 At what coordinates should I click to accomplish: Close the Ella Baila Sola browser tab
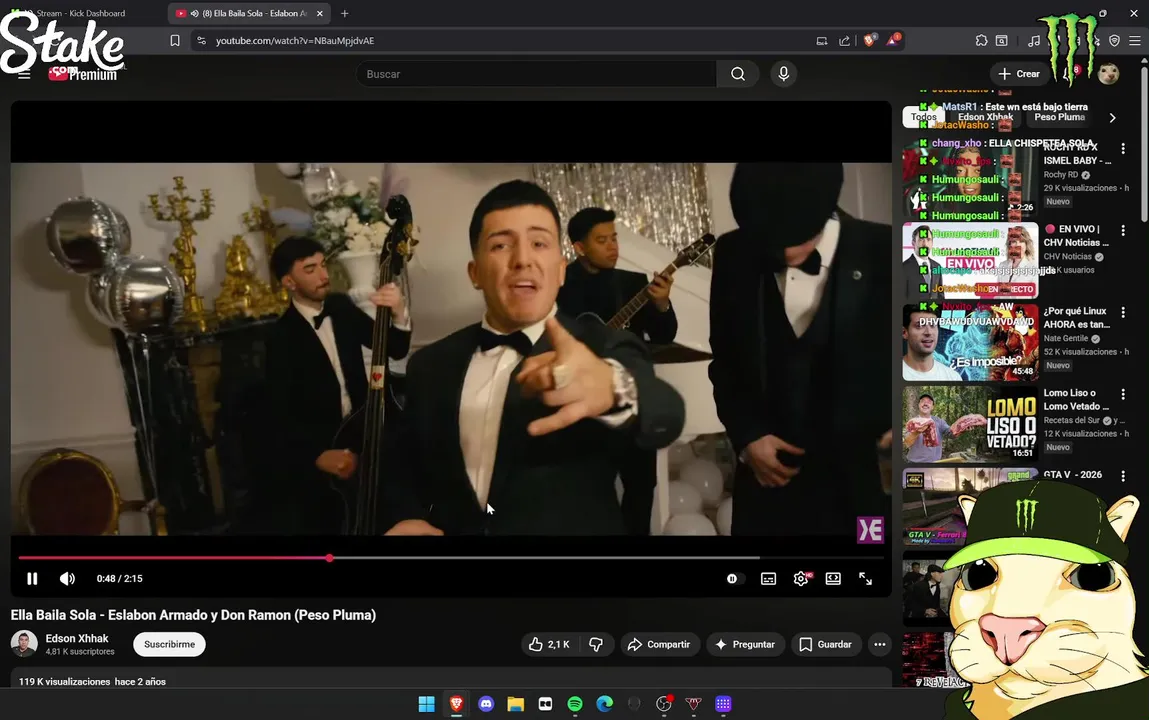click(x=319, y=13)
